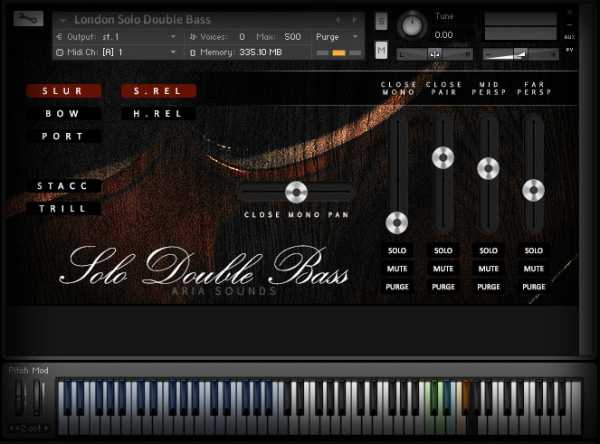Image resolution: width=600 pixels, height=444 pixels.
Task: Click the Tune value 0.00
Action: [443, 35]
